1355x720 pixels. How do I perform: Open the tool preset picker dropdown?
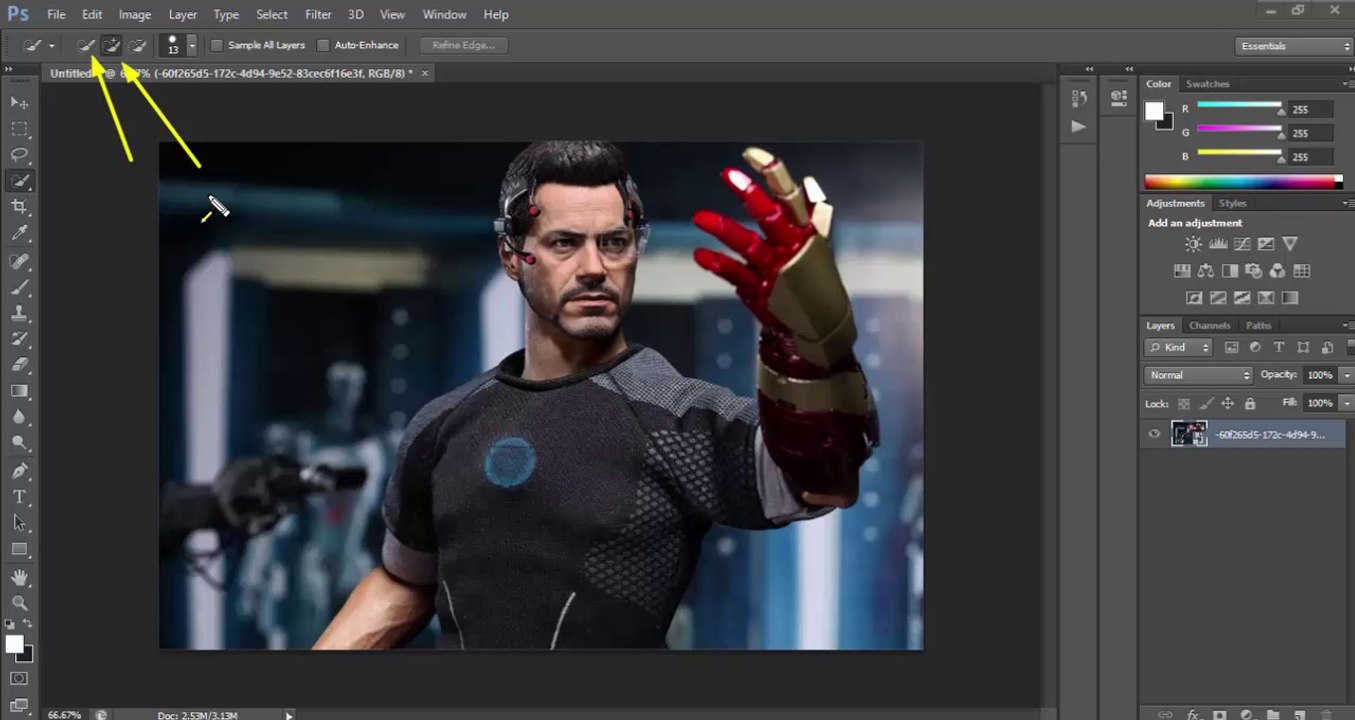coord(51,45)
